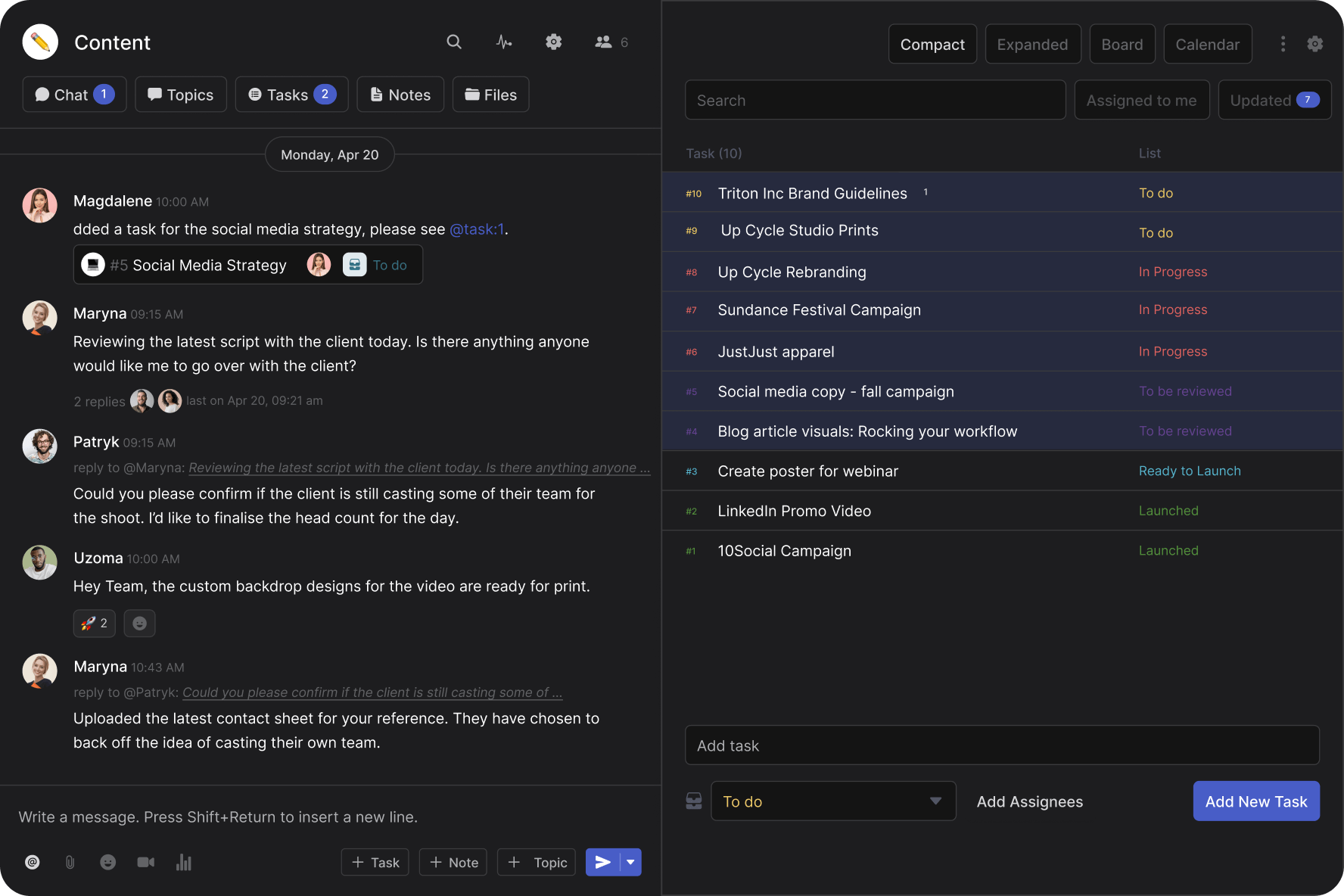This screenshot has height=896, width=1344.
Task: Open the activity pulse icon
Action: [x=504, y=42]
